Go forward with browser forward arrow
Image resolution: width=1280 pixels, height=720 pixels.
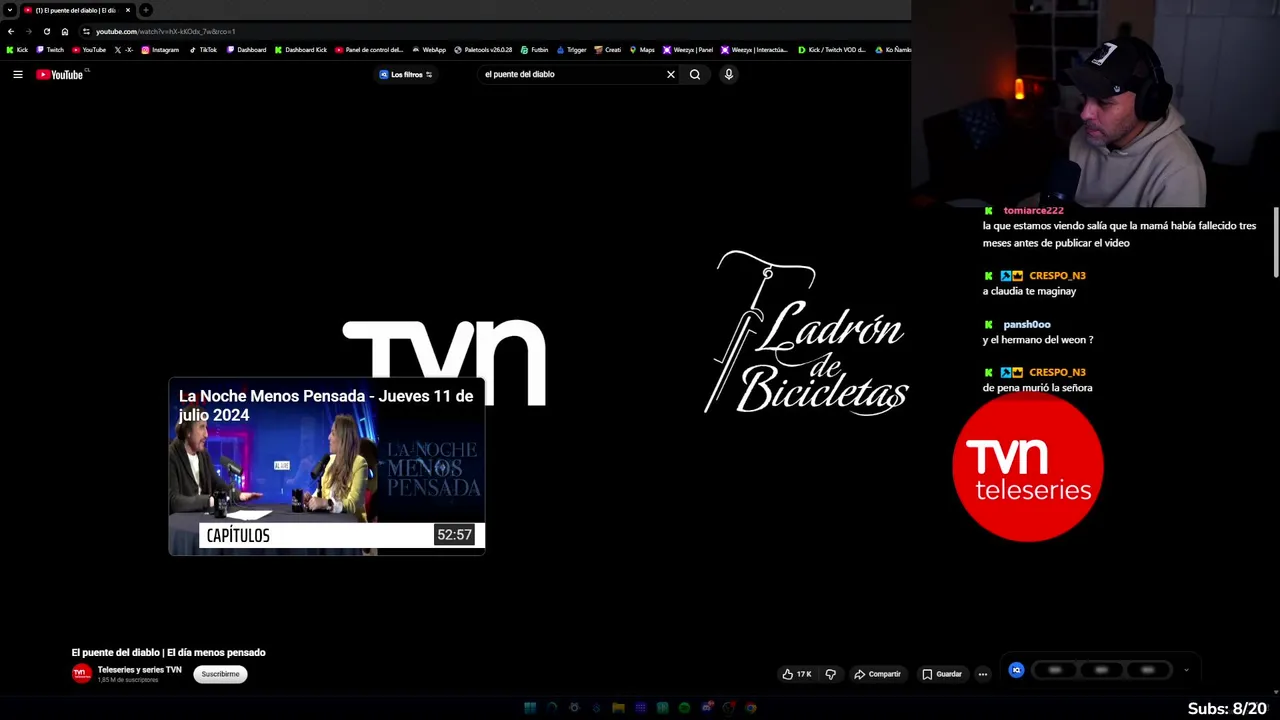click(28, 31)
